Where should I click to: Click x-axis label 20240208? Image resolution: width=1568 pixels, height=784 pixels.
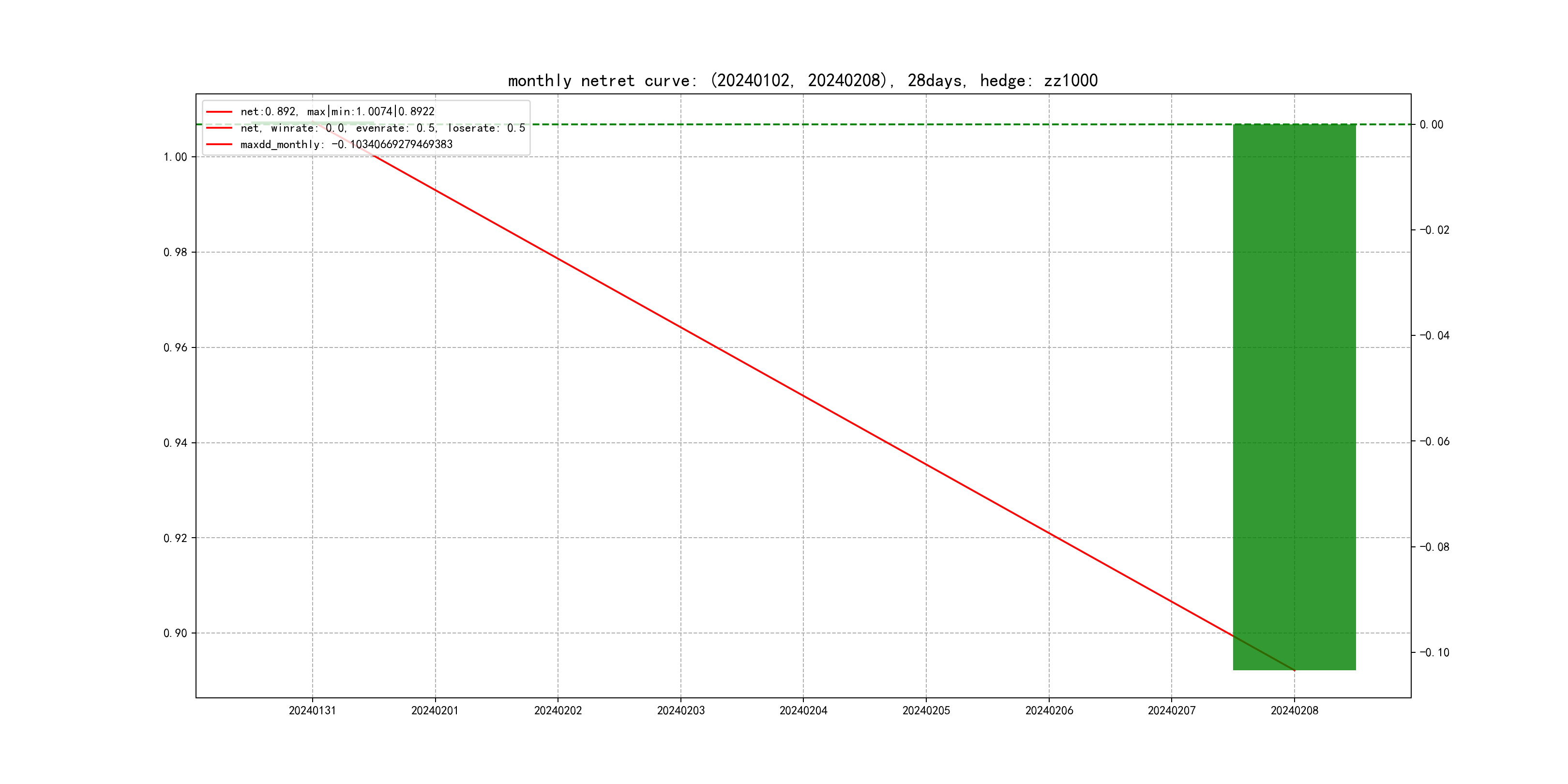[1294, 711]
